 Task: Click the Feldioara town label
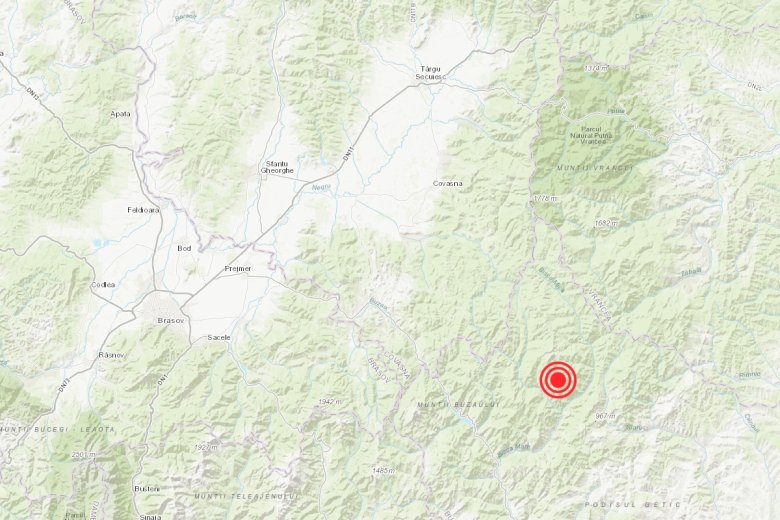coord(143,210)
